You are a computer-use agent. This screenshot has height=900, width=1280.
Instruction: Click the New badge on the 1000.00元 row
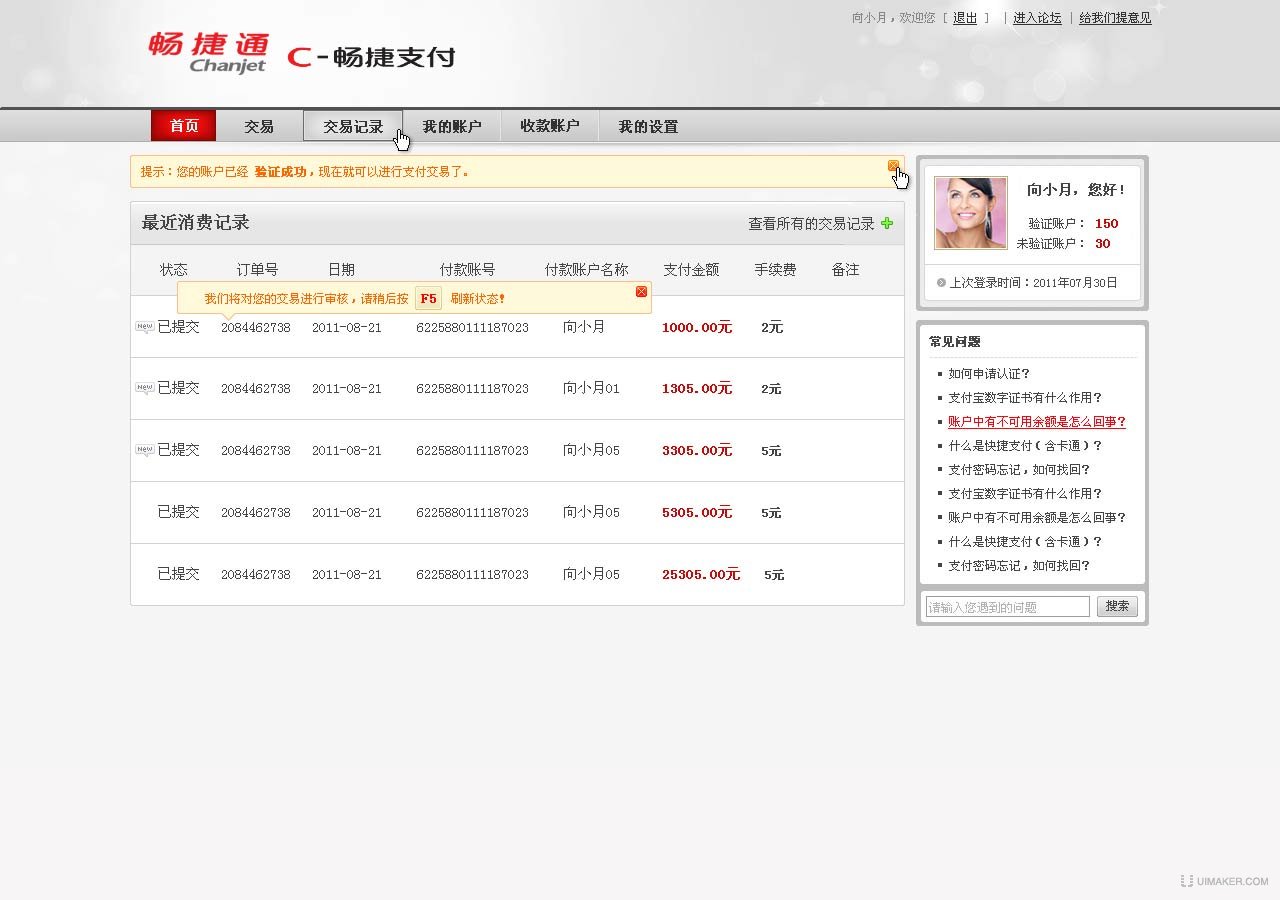coord(145,327)
